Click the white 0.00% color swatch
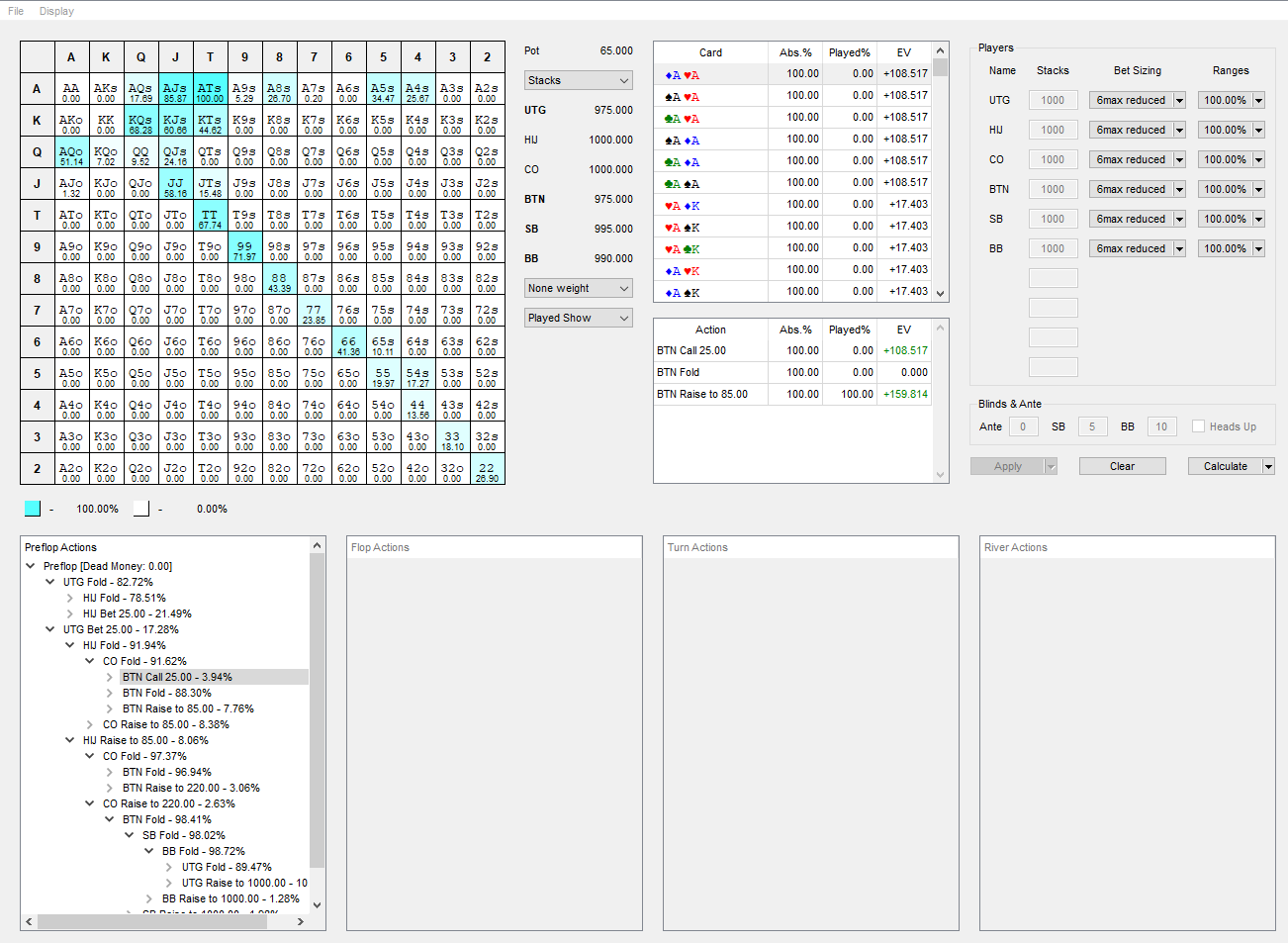The height and width of the screenshot is (943, 1288). tap(141, 509)
